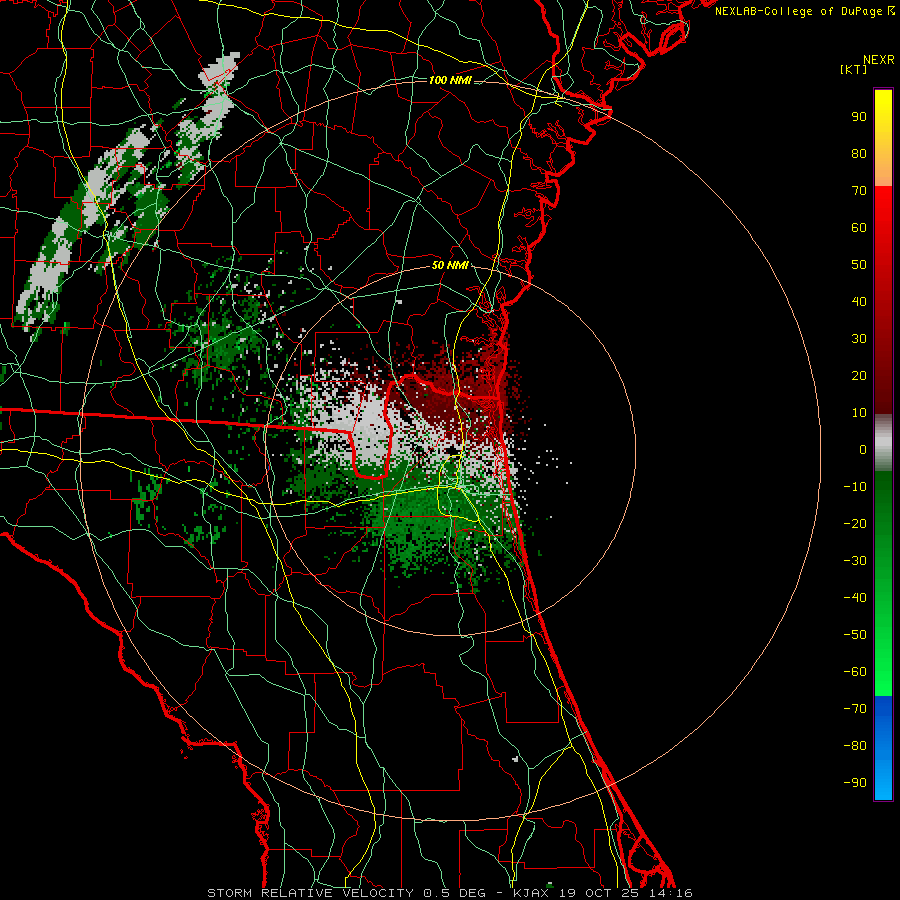Viewport: 900px width, 900px height.
Task: Click the blue bottom segment of velocity color bar
Action: [x=883, y=748]
